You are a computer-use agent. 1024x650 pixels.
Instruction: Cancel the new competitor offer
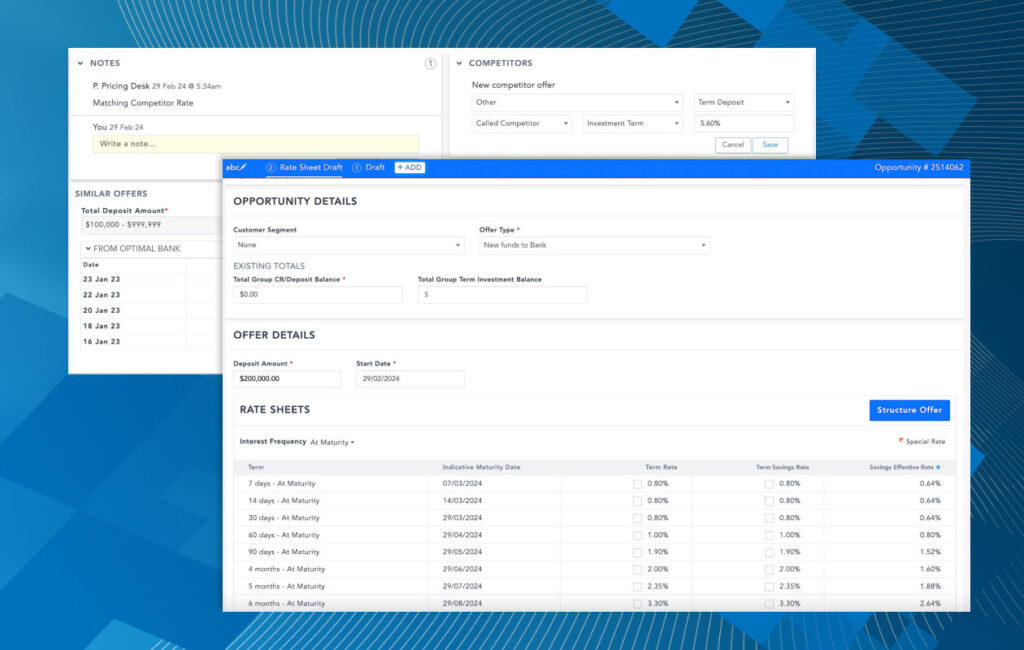733,145
